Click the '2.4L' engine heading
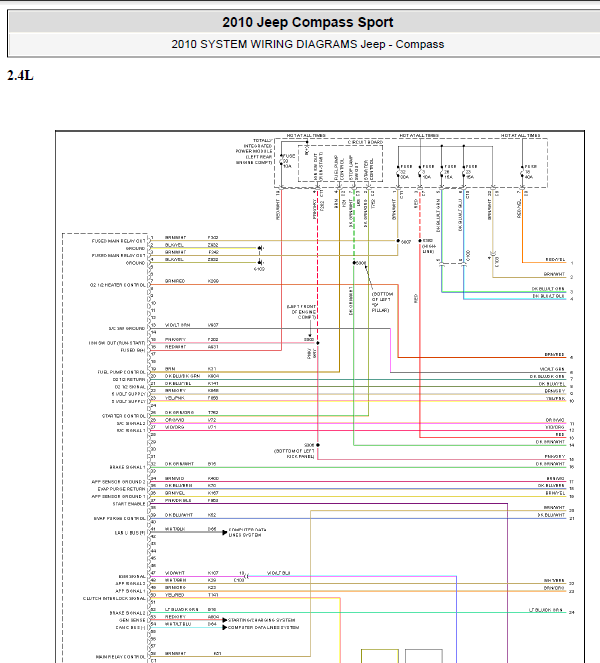The image size is (600, 663). (x=20, y=76)
